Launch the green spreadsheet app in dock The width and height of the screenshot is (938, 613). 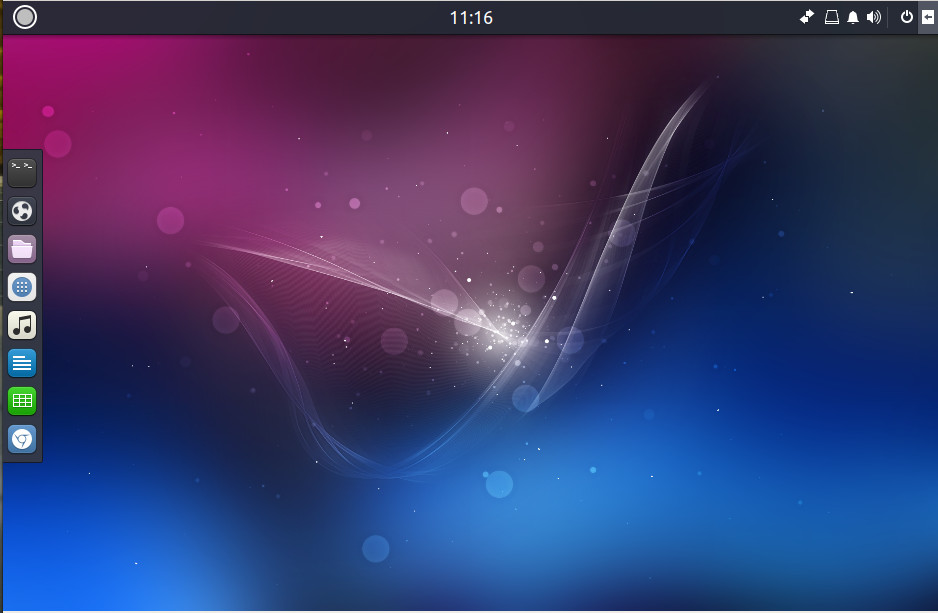click(22, 401)
